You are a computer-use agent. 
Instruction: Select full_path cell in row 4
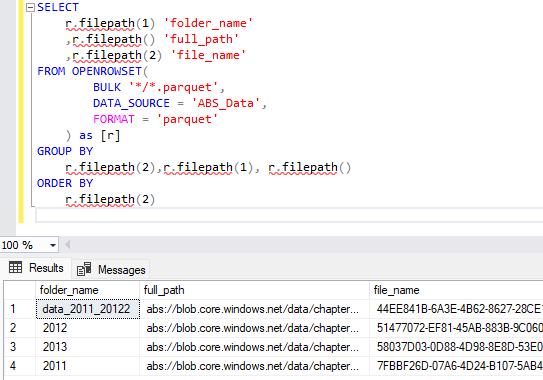(255, 366)
